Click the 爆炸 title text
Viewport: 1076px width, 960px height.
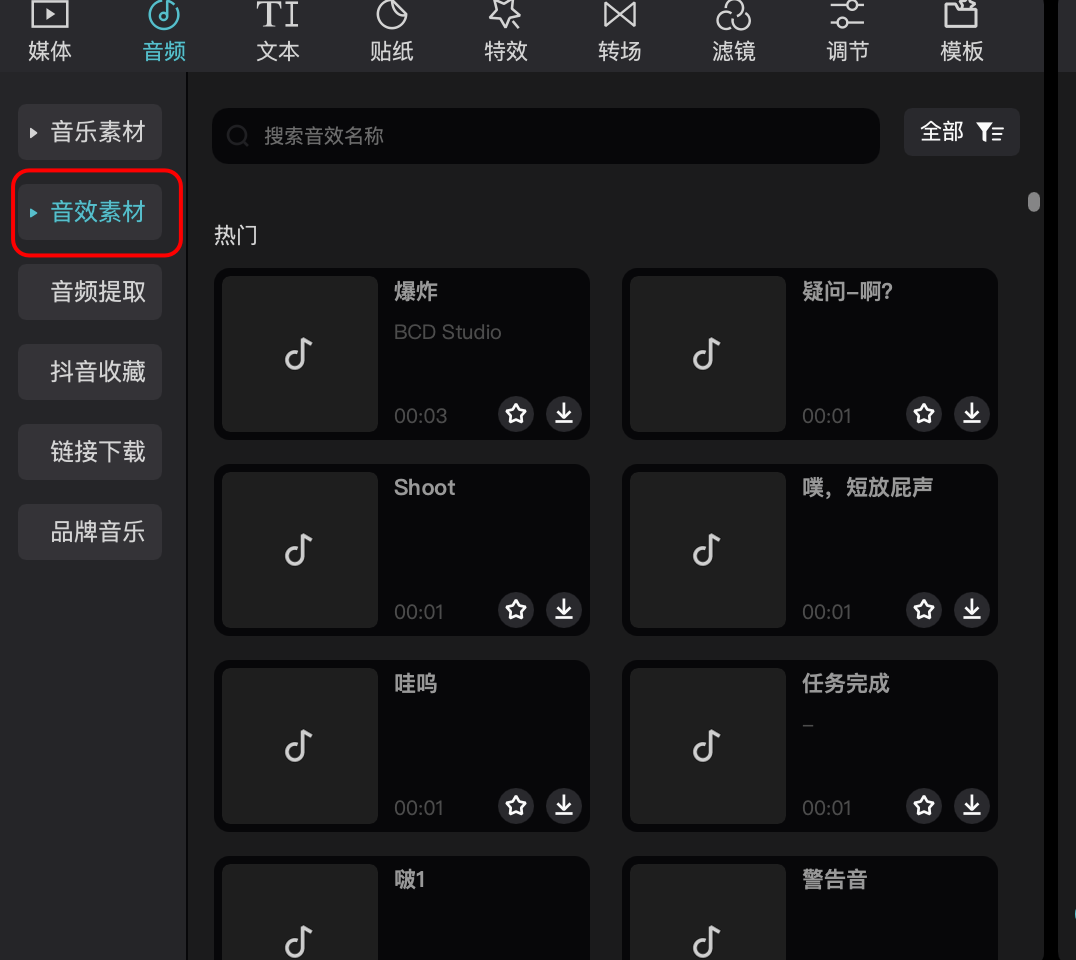coord(416,292)
